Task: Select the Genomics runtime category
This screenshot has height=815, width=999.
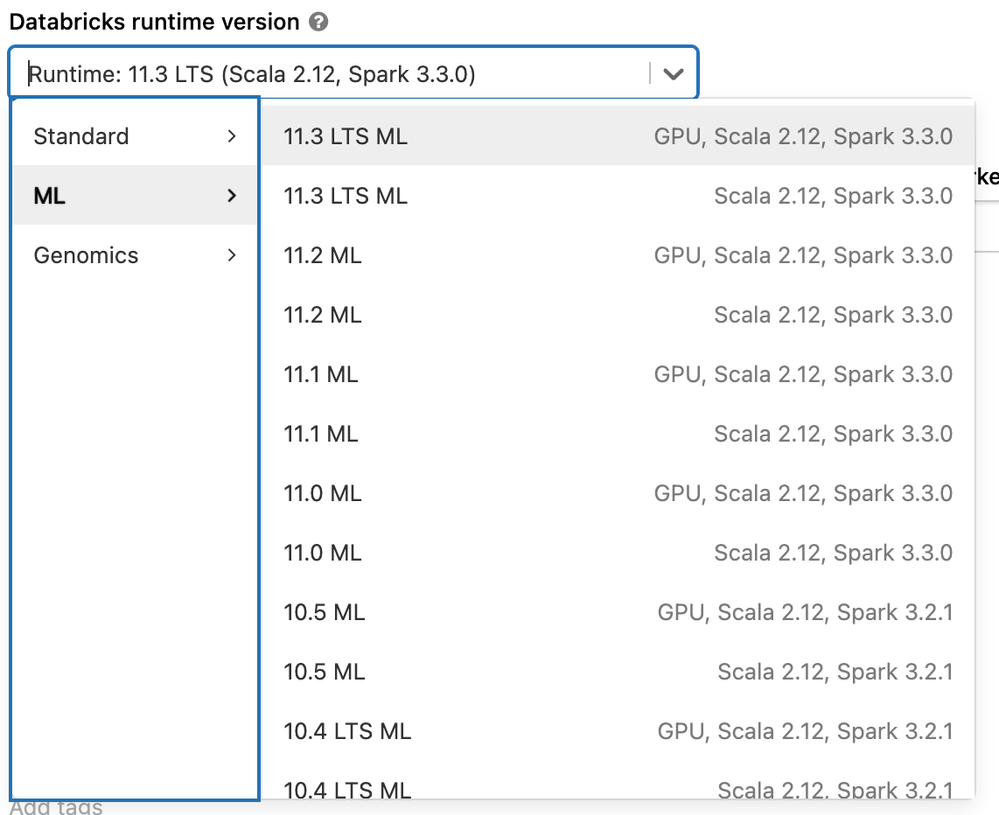Action: pyautogui.click(x=86, y=255)
